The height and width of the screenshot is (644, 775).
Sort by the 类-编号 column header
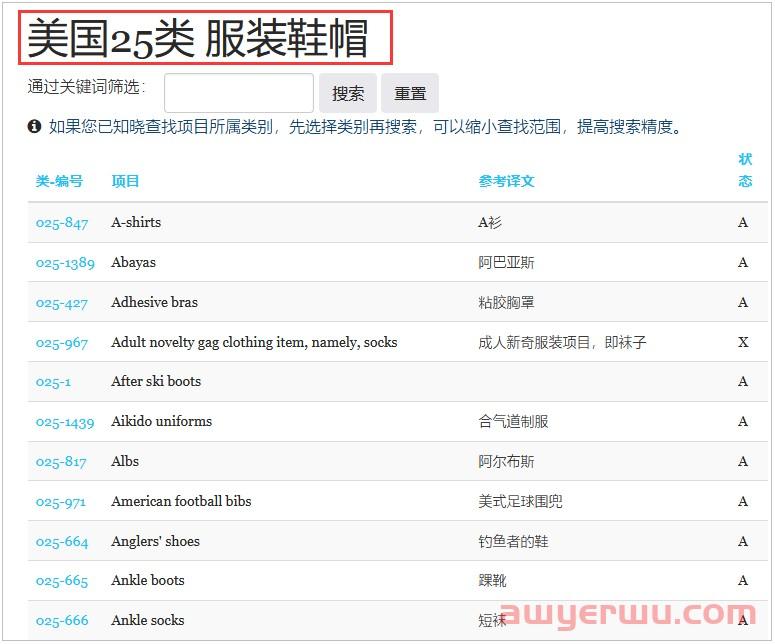(x=59, y=181)
